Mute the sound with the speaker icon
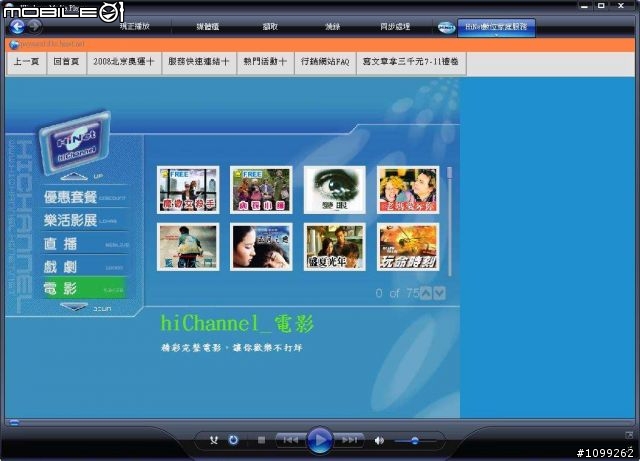This screenshot has height=461, width=640. coord(379,441)
